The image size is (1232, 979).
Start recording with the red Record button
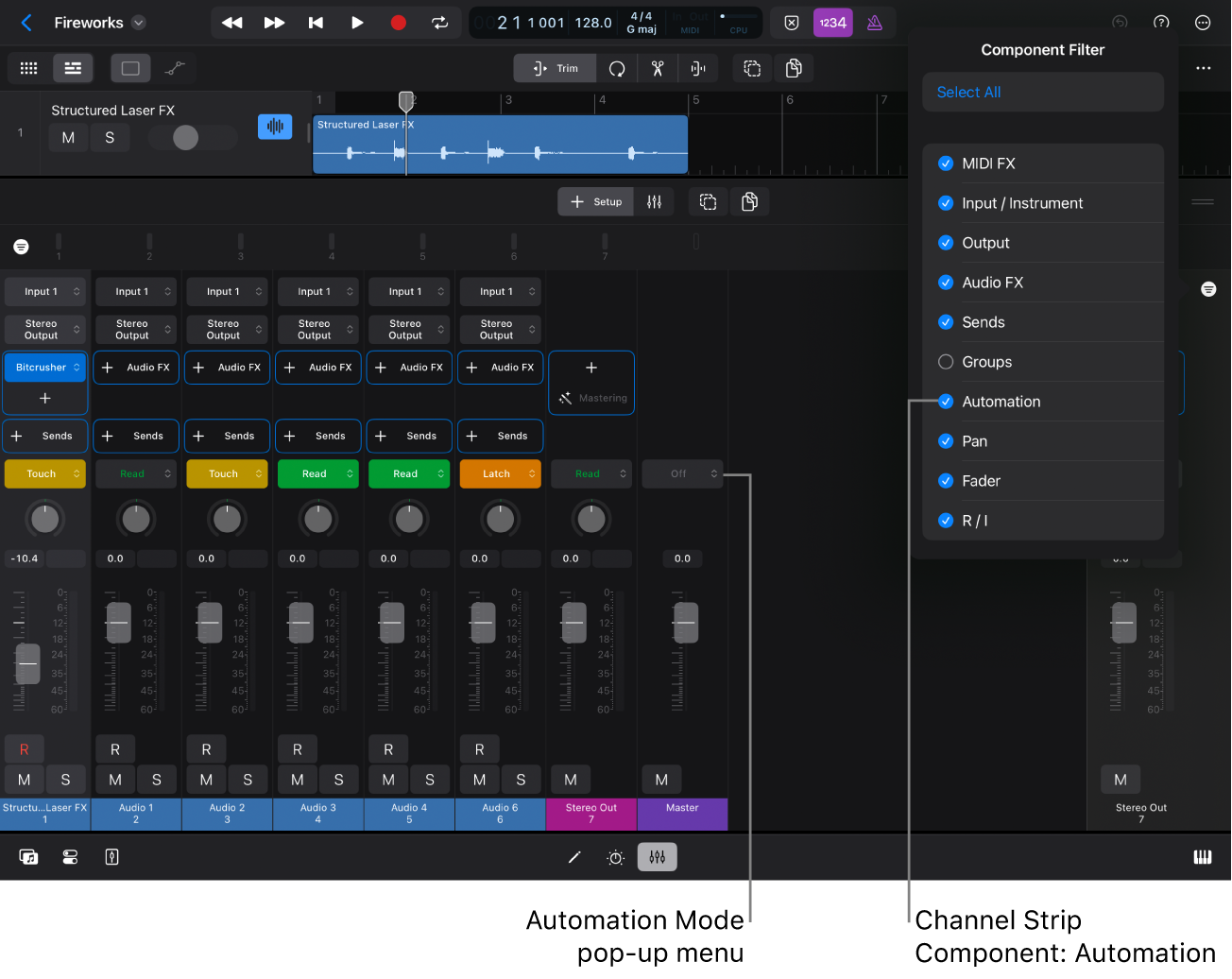click(x=399, y=23)
